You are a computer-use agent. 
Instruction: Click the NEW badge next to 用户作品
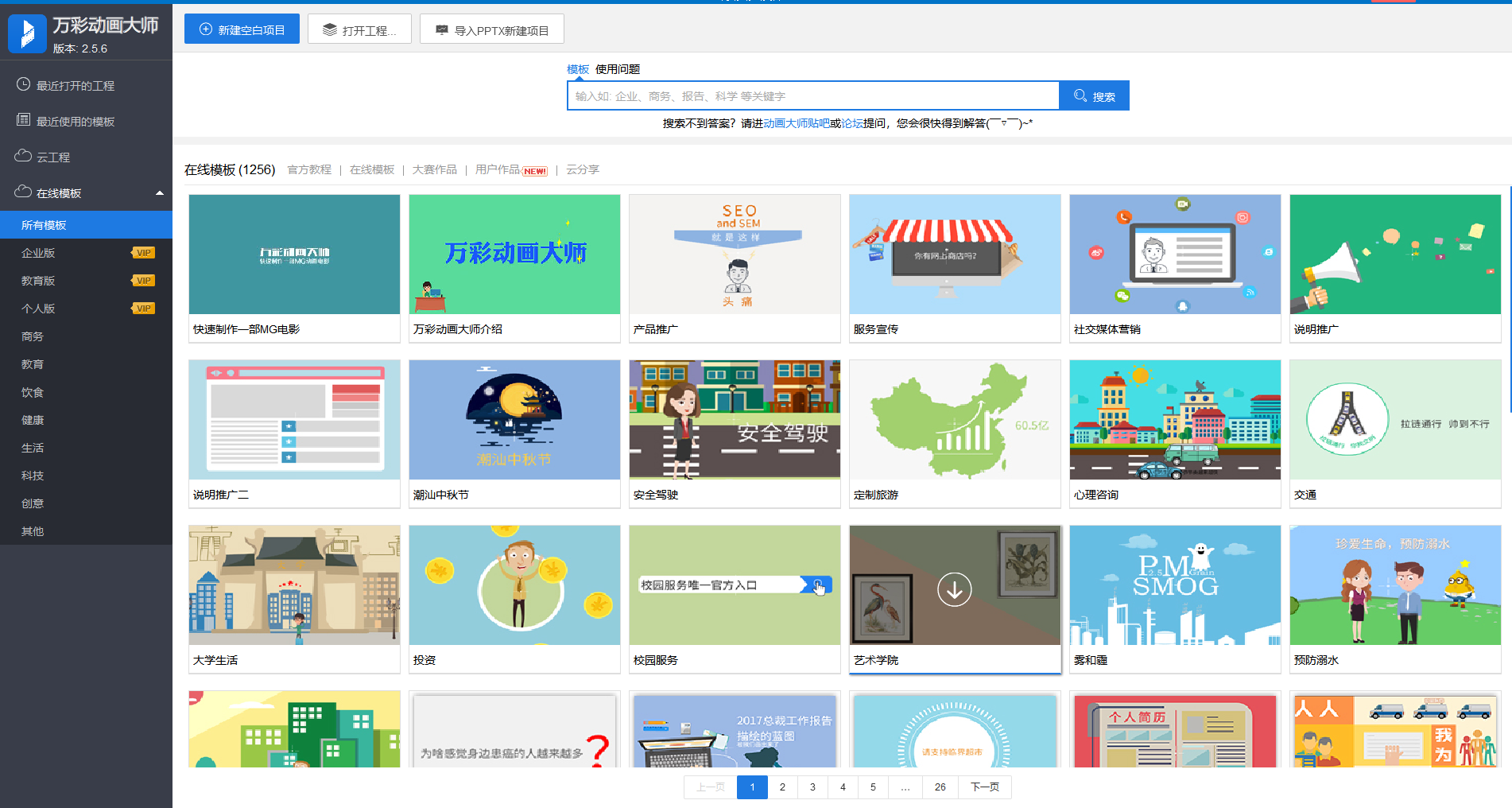(535, 171)
